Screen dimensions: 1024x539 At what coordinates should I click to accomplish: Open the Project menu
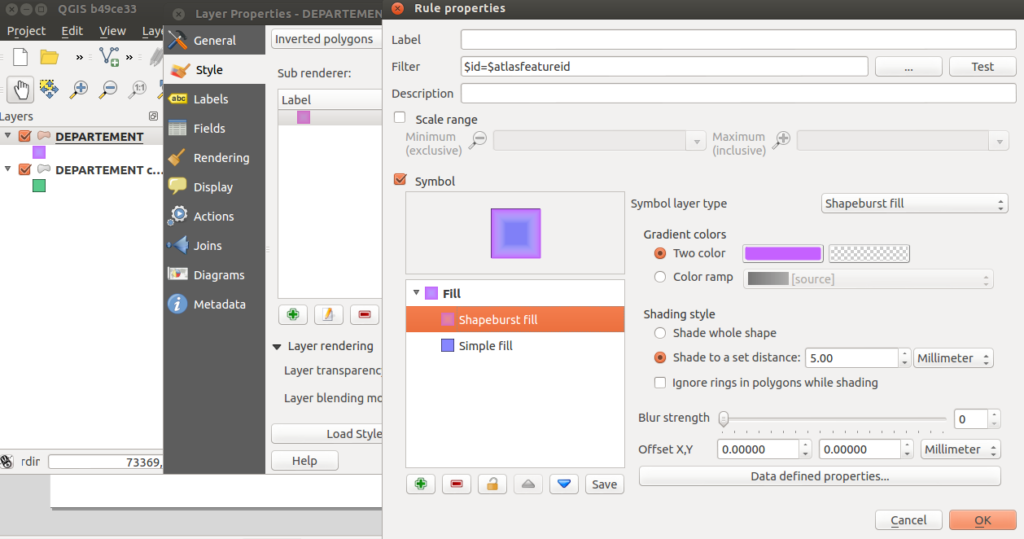[26, 31]
